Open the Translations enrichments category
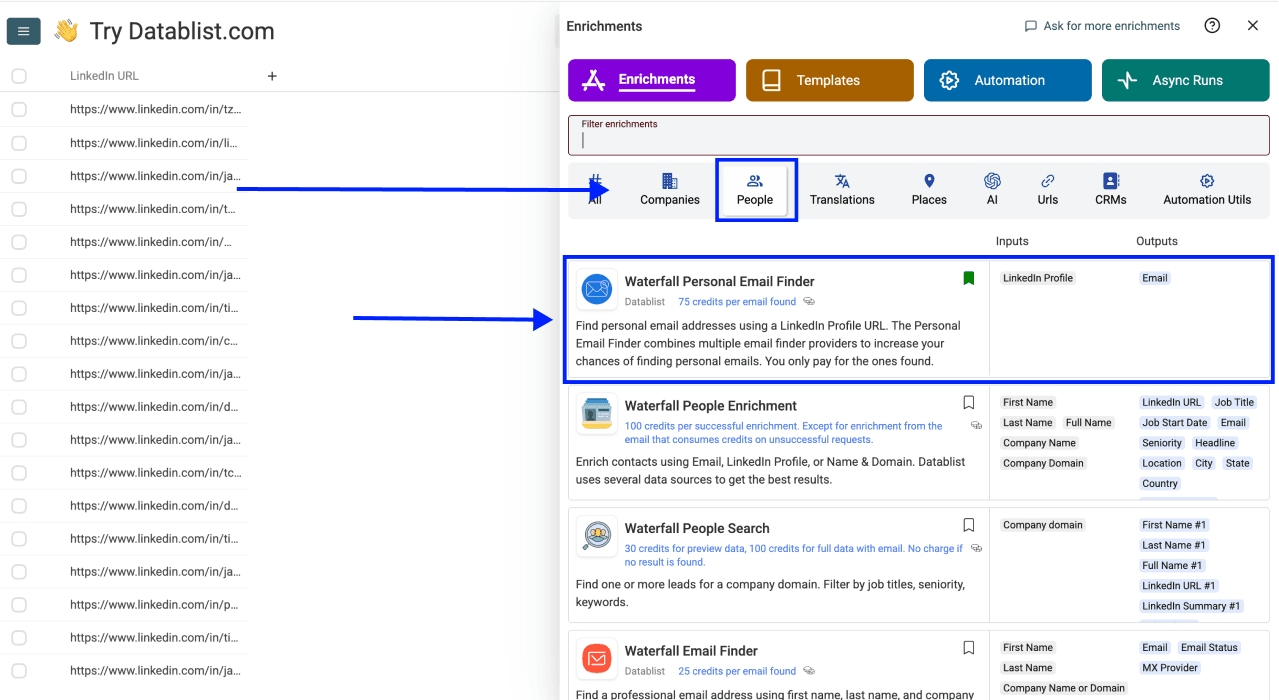The height and width of the screenshot is (700, 1279). (x=842, y=188)
